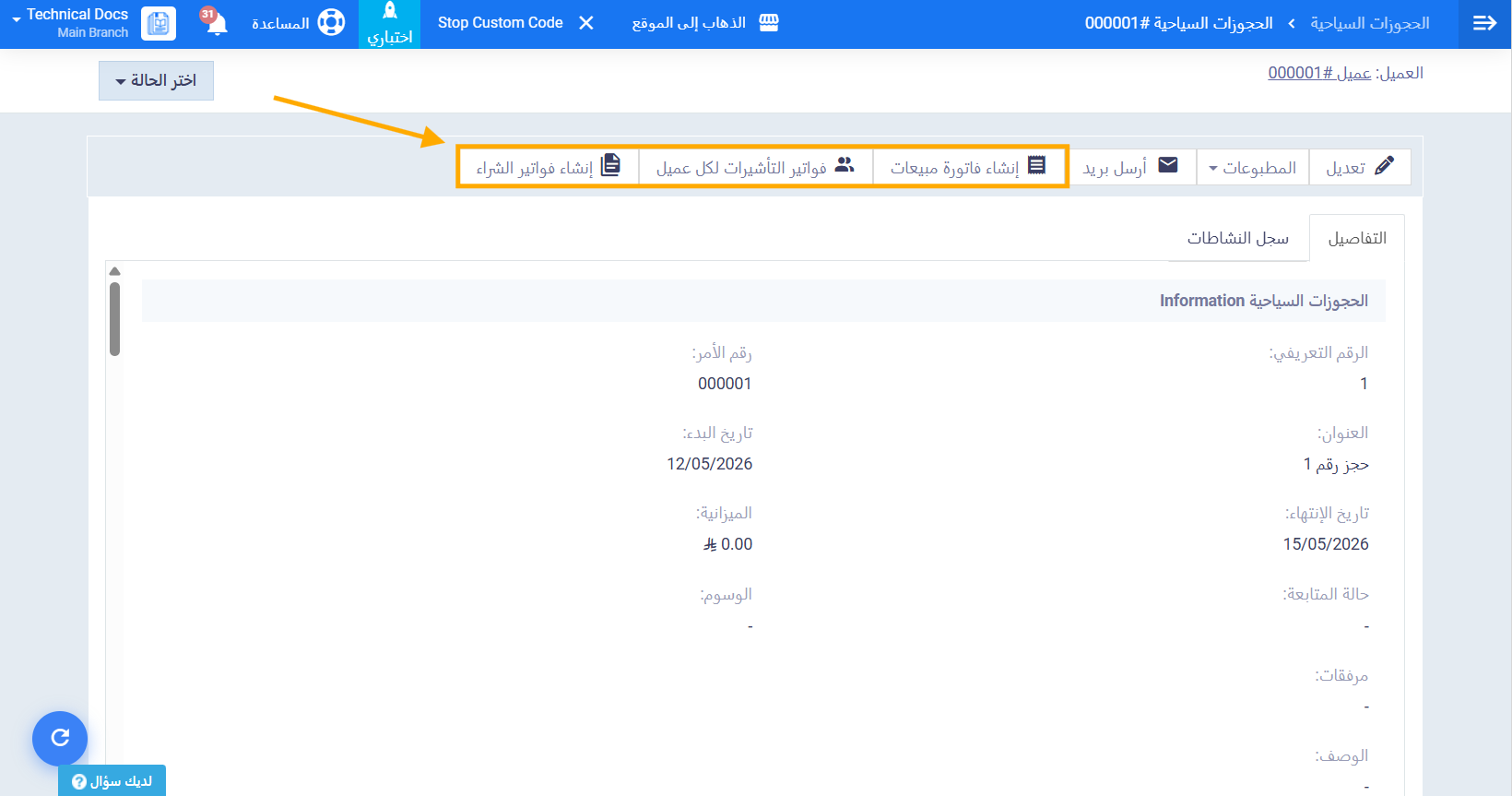Viewport: 1512px width, 796px height.
Task: Open the client link عميل #000001
Action: [x=1319, y=73]
